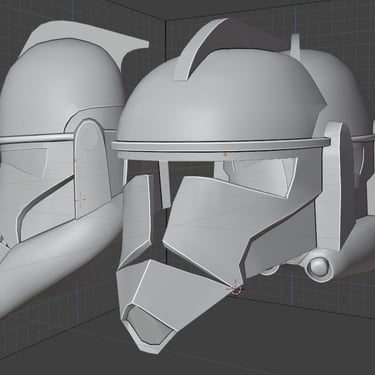Click the empty crosshair on the left reference image
The width and height of the screenshot is (375, 375).
pyautogui.click(x=80, y=200)
